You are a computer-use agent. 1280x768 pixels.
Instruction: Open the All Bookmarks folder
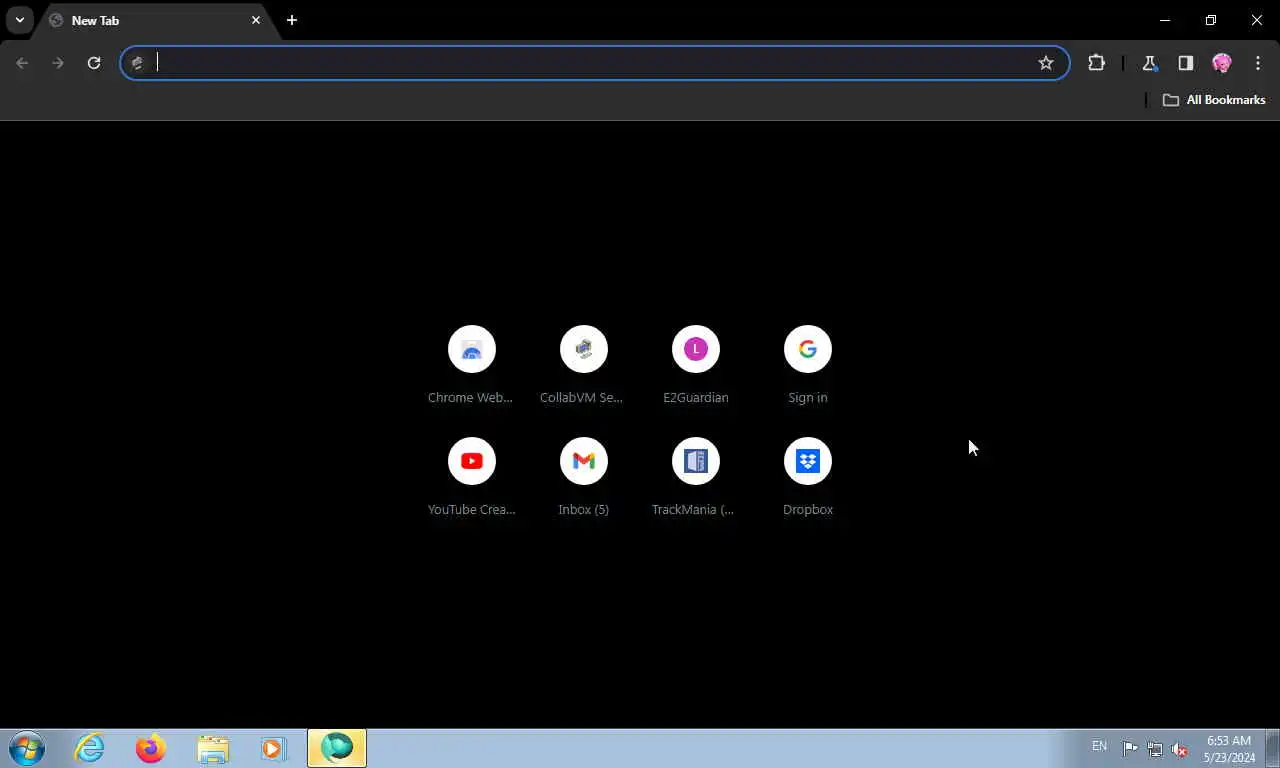(x=1214, y=100)
